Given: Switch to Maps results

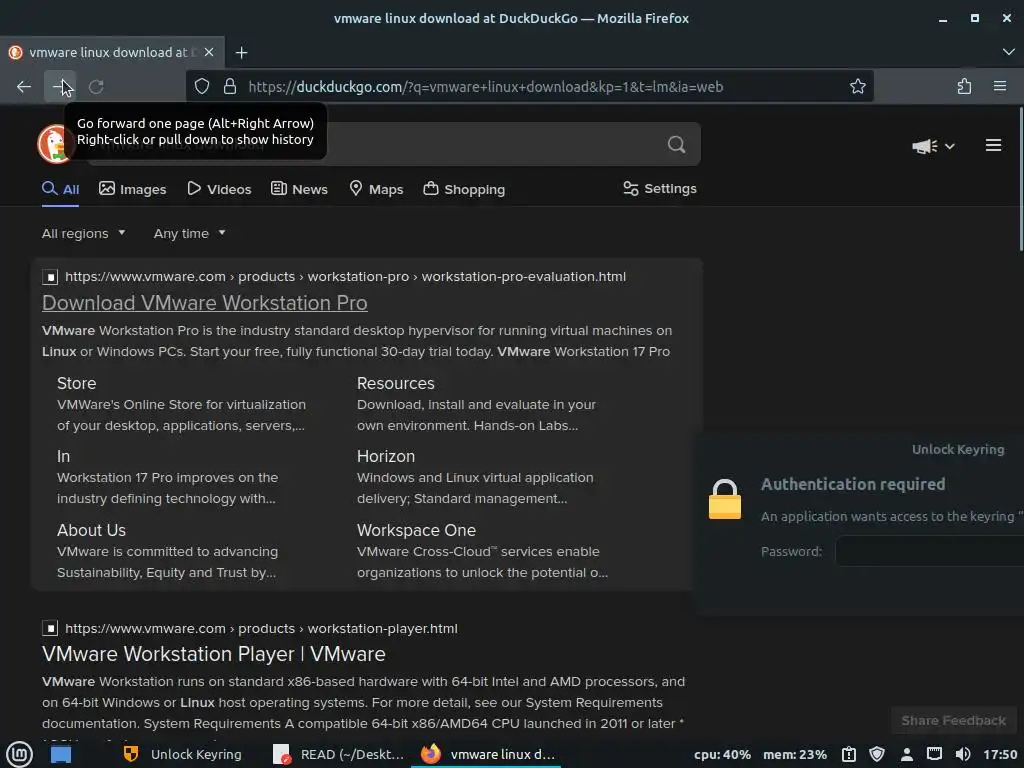Looking at the screenshot, I should pos(376,189).
